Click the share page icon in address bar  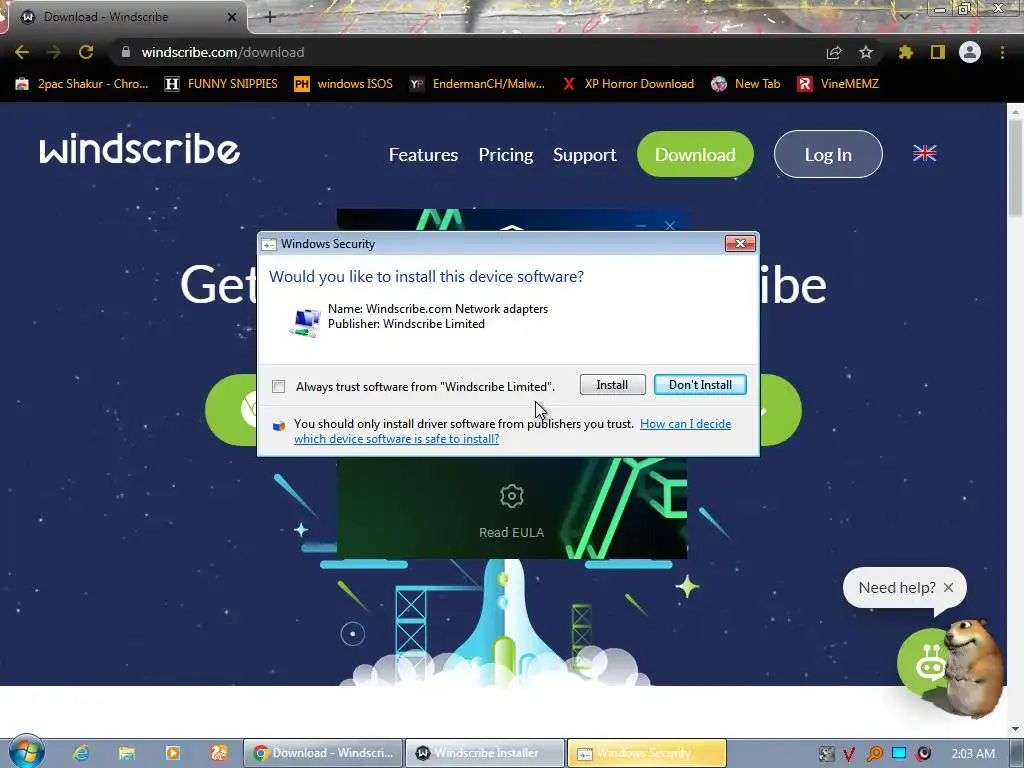834,52
